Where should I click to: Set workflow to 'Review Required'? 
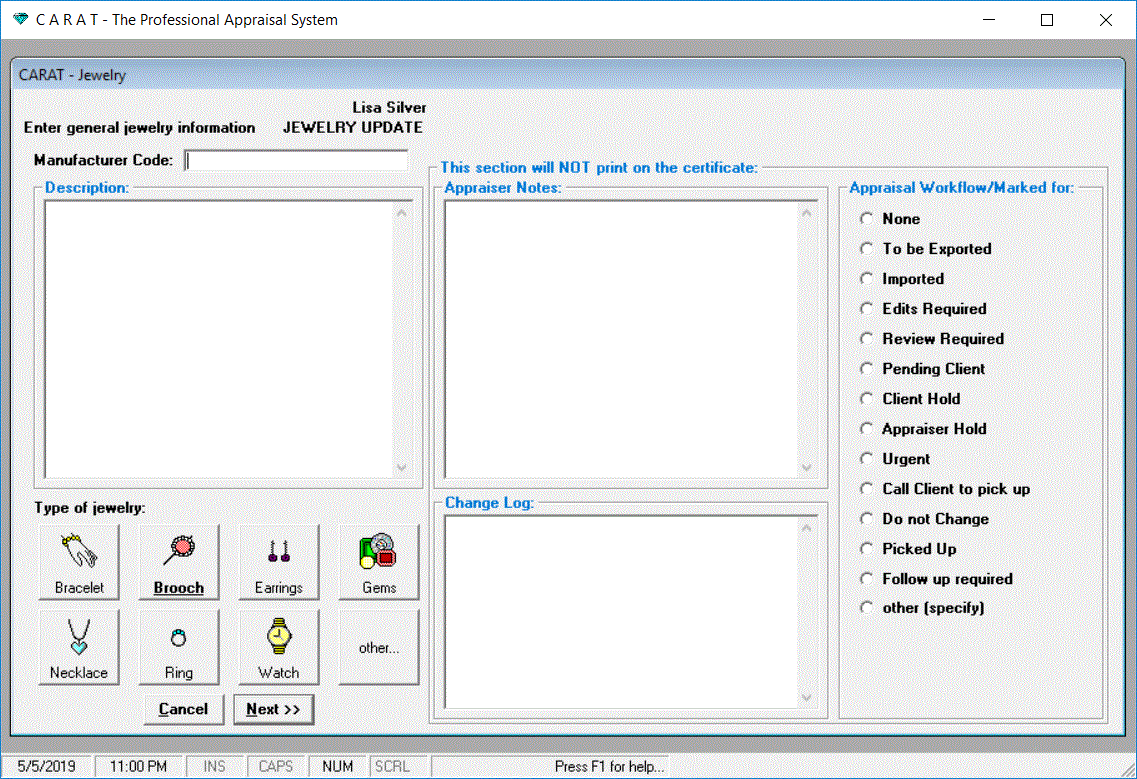[x=867, y=339]
